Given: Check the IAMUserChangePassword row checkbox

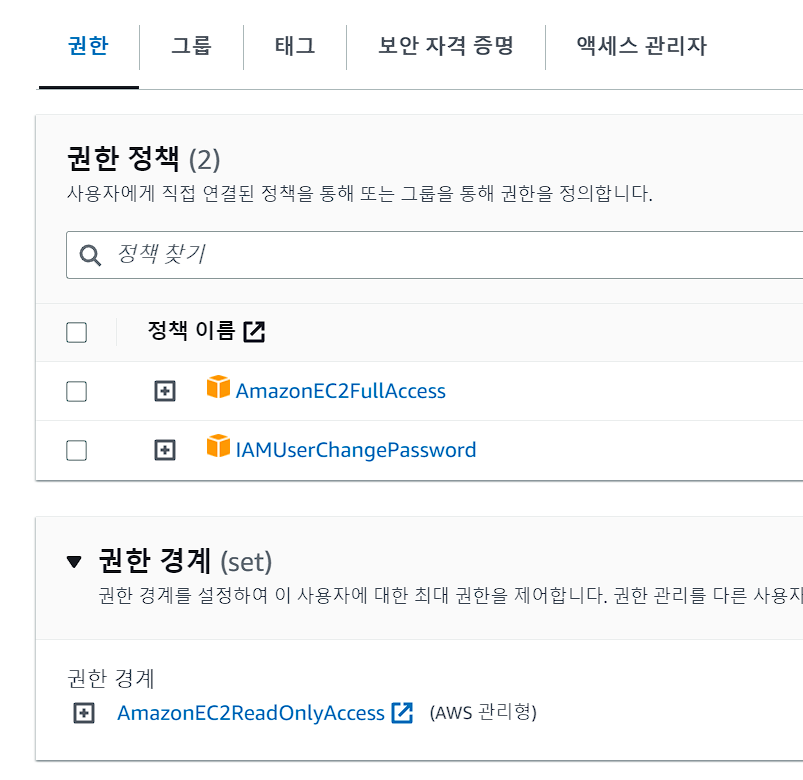Looking at the screenshot, I should click(x=76, y=451).
